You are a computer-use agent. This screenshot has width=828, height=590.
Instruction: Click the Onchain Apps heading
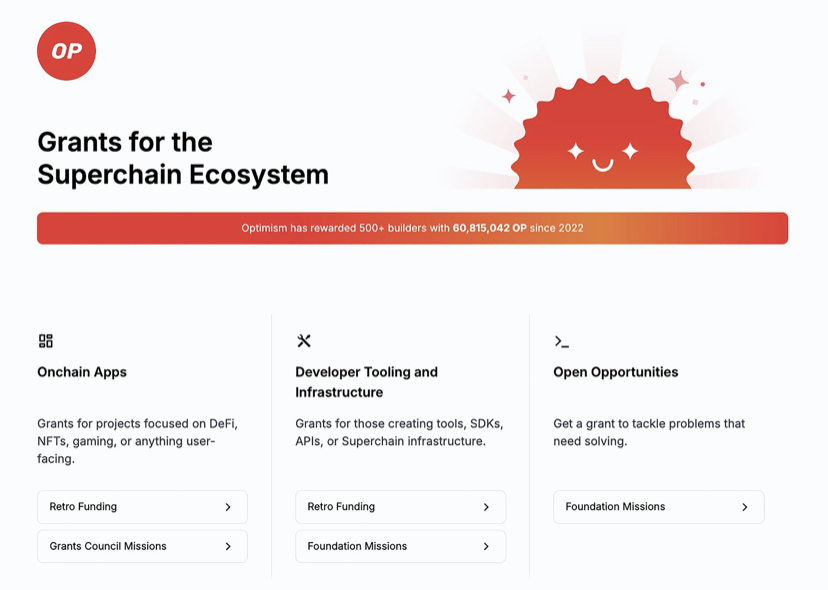(82, 372)
